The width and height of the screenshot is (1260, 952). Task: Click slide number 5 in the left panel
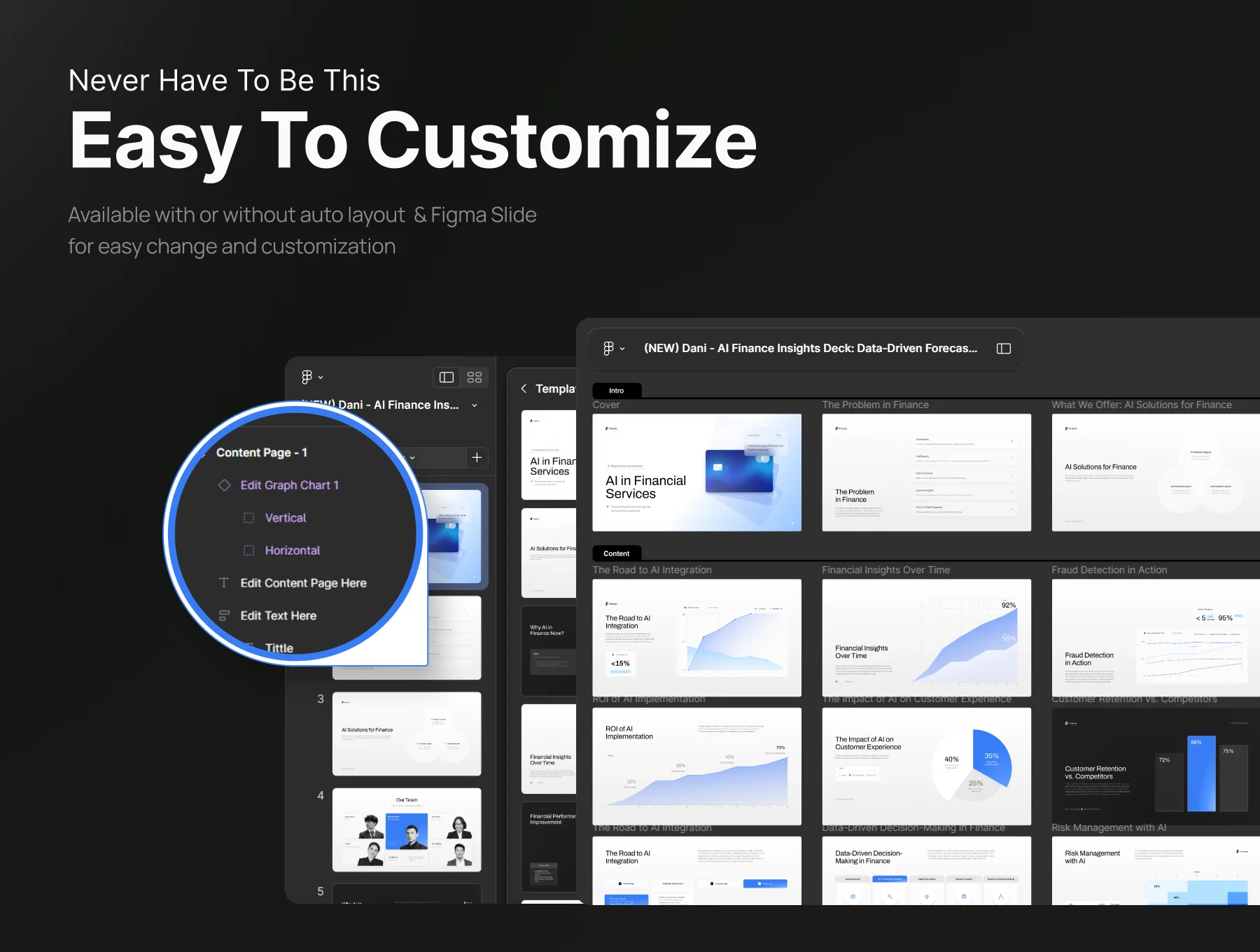pos(321,891)
